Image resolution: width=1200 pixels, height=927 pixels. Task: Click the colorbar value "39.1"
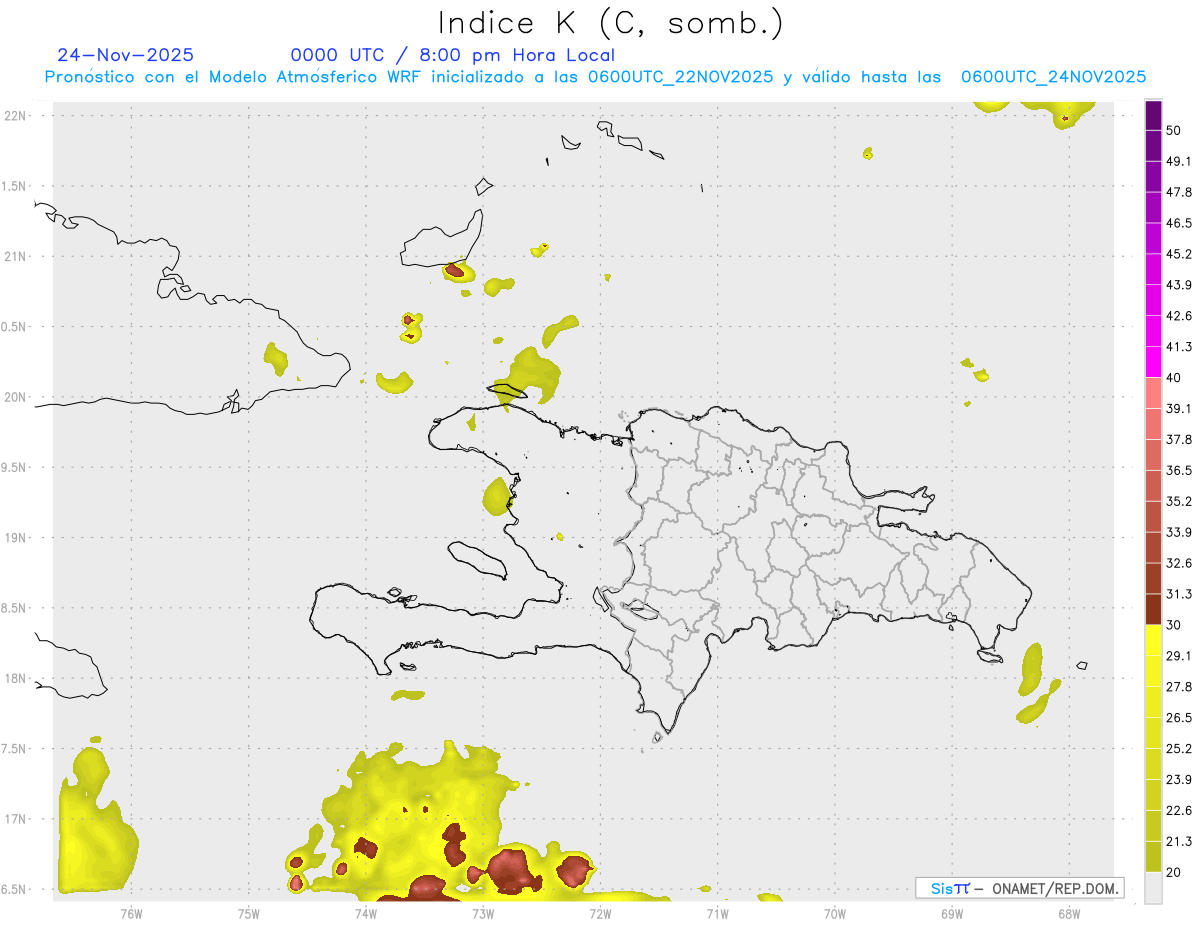1179,408
